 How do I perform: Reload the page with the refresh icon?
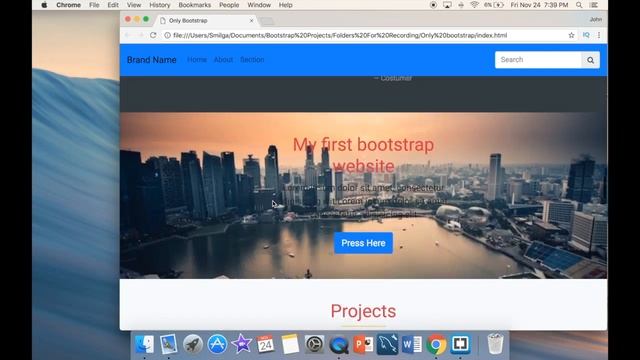coord(153,36)
